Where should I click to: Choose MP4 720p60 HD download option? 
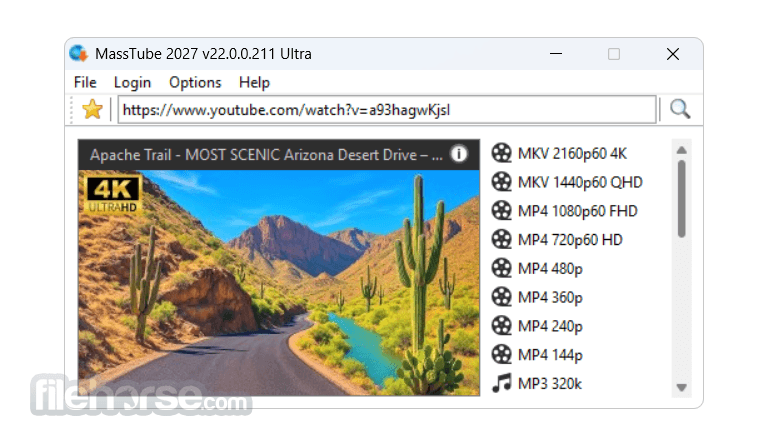point(570,240)
